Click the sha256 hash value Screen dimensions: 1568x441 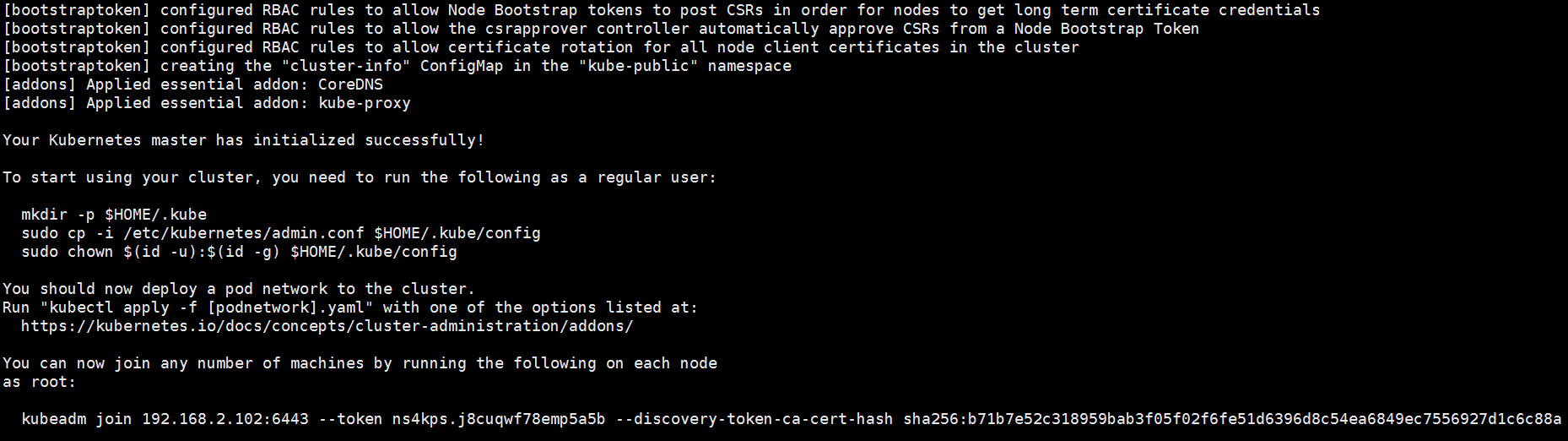tap(1231, 419)
